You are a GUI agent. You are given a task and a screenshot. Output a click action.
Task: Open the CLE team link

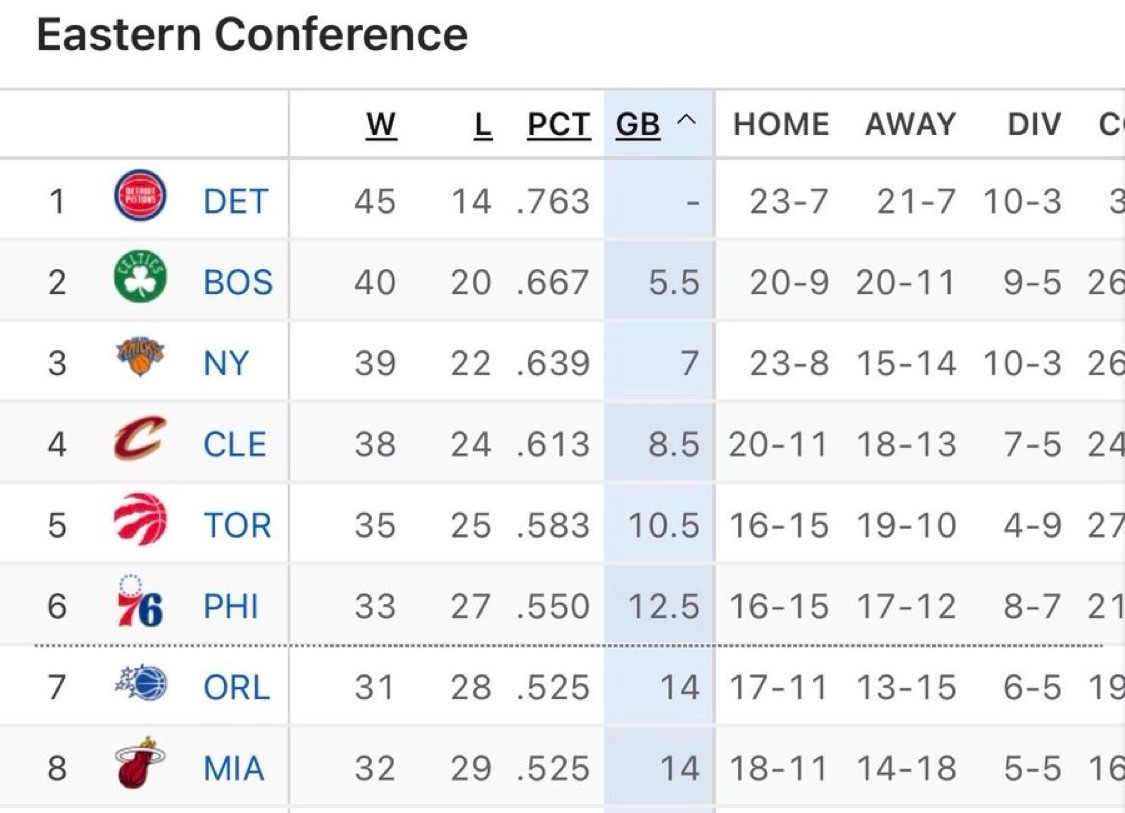235,444
